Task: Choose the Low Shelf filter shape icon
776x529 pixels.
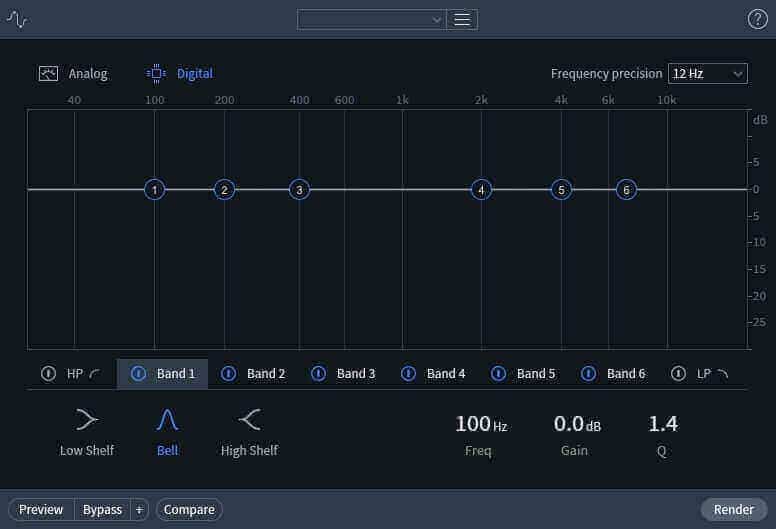Action: click(87, 420)
